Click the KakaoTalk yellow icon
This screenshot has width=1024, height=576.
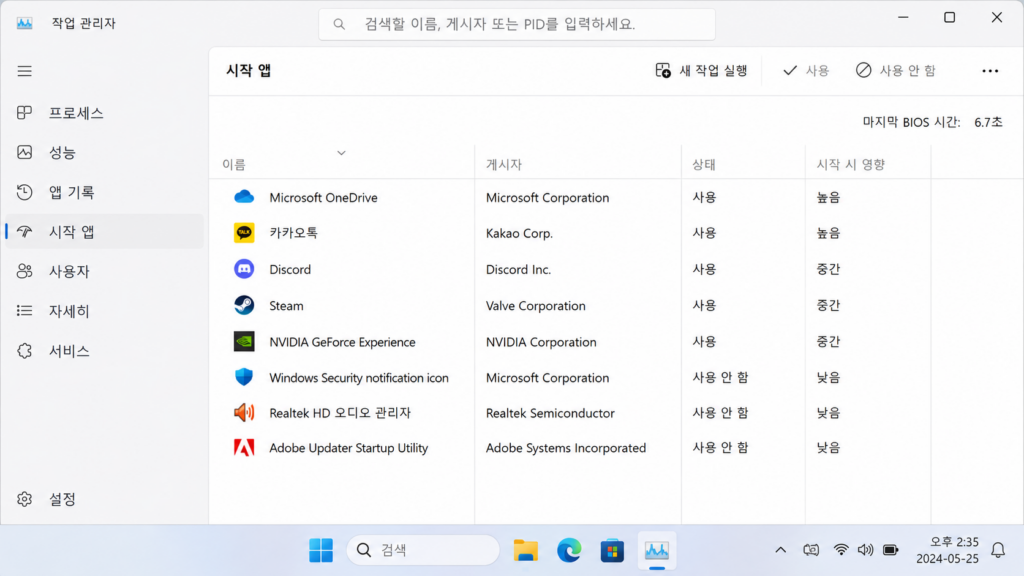(x=244, y=232)
